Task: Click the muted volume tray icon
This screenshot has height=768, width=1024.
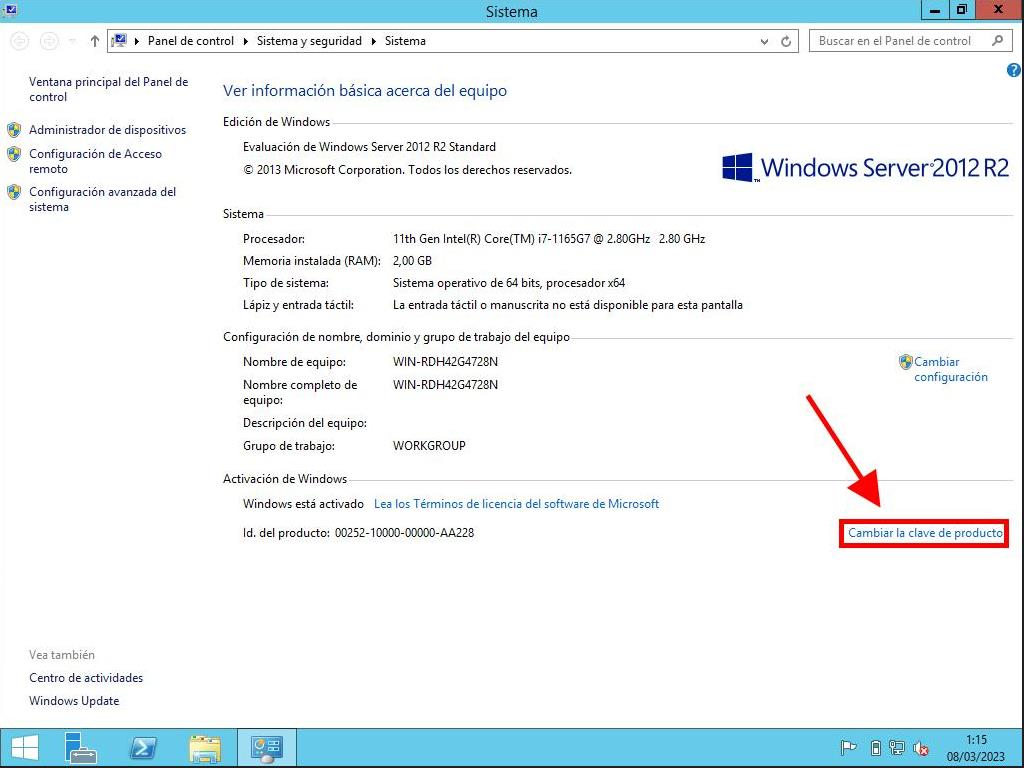Action: (921, 748)
